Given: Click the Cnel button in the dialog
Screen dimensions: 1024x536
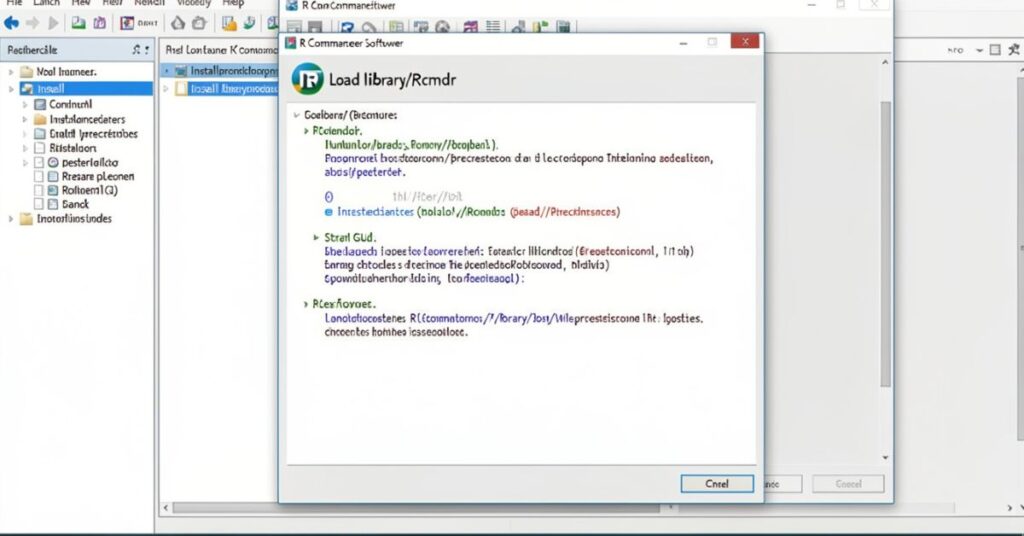Looking at the screenshot, I should click(x=717, y=484).
